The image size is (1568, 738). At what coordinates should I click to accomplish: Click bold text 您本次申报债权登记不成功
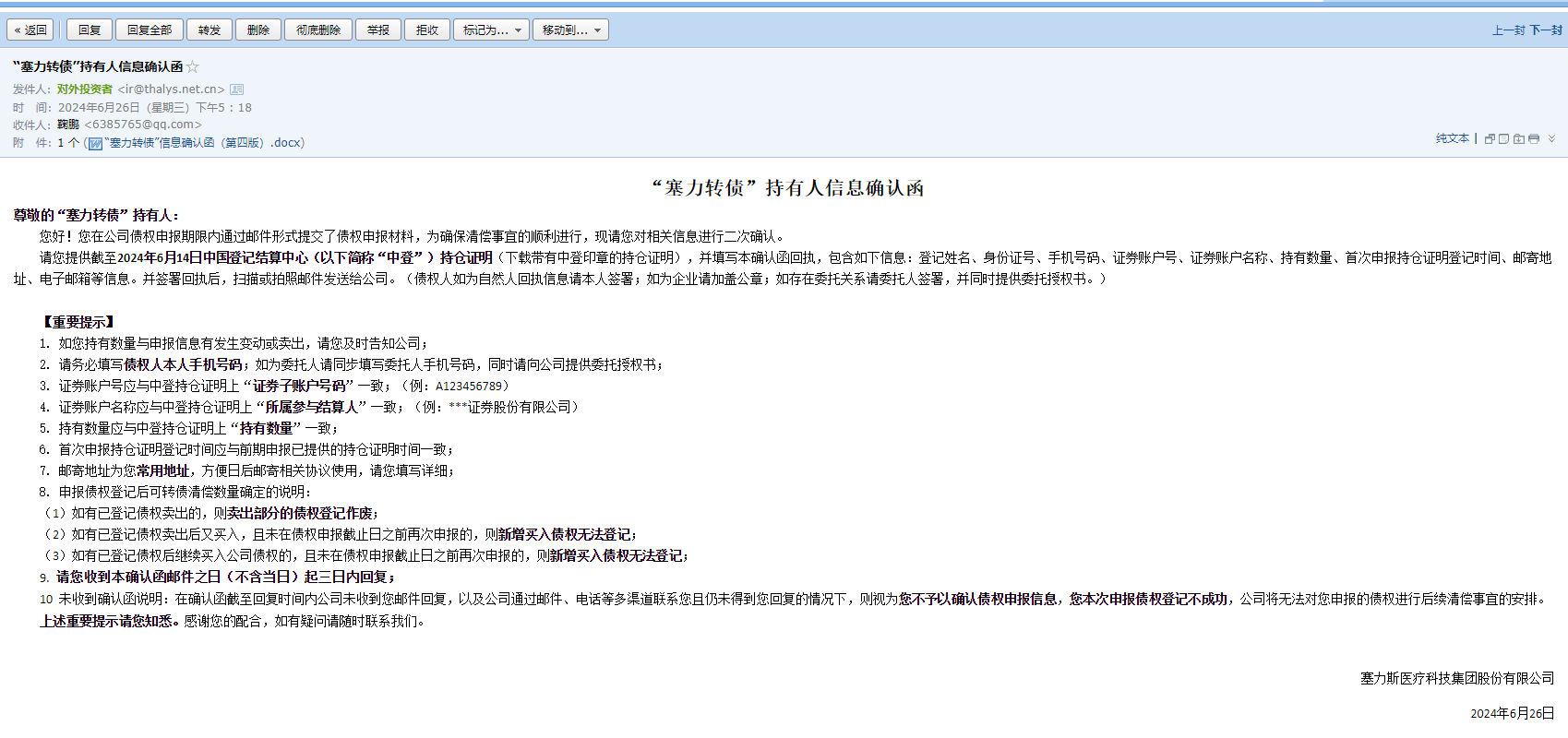1148,599
